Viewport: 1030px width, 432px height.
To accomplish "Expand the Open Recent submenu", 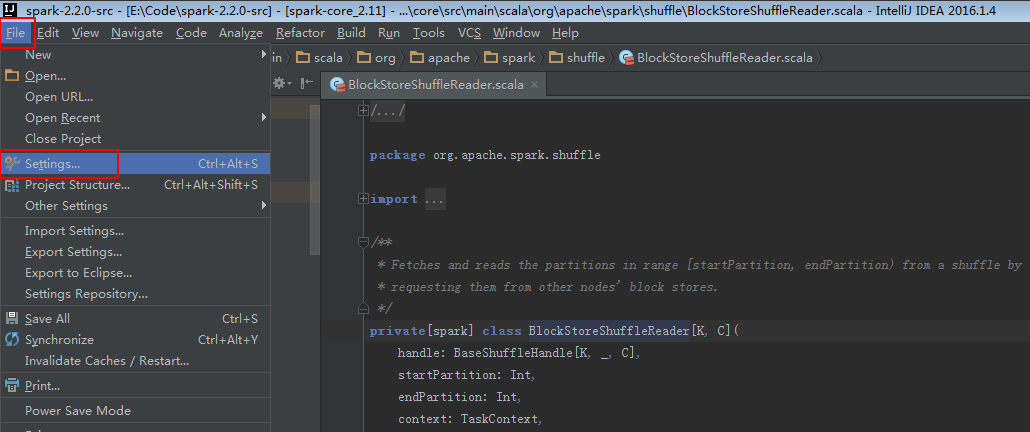I will (135, 118).
